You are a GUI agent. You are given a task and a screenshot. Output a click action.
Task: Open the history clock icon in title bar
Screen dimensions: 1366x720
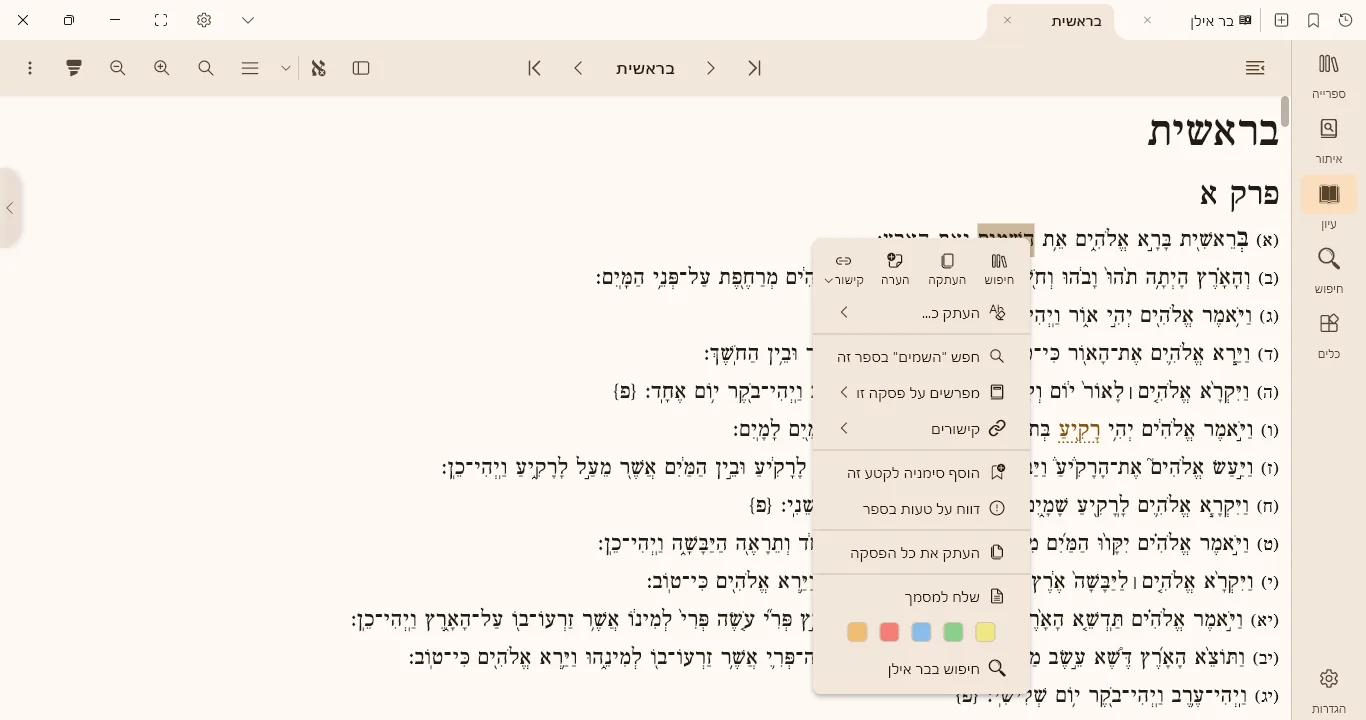(1345, 20)
